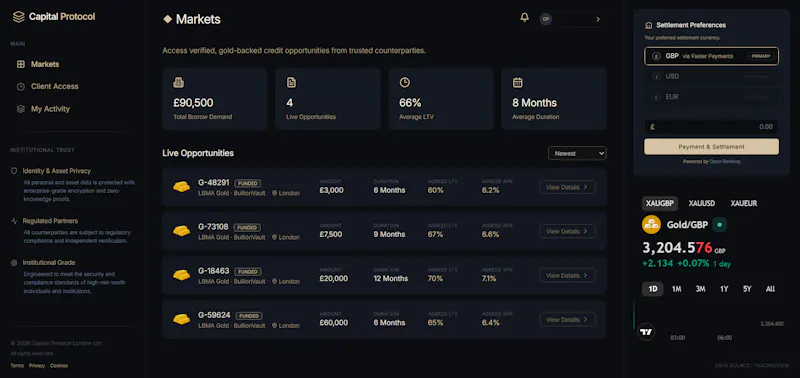Screen dimensions: 800x378
Task: Click the 7.1% agreed APR value
Action: point(489,279)
